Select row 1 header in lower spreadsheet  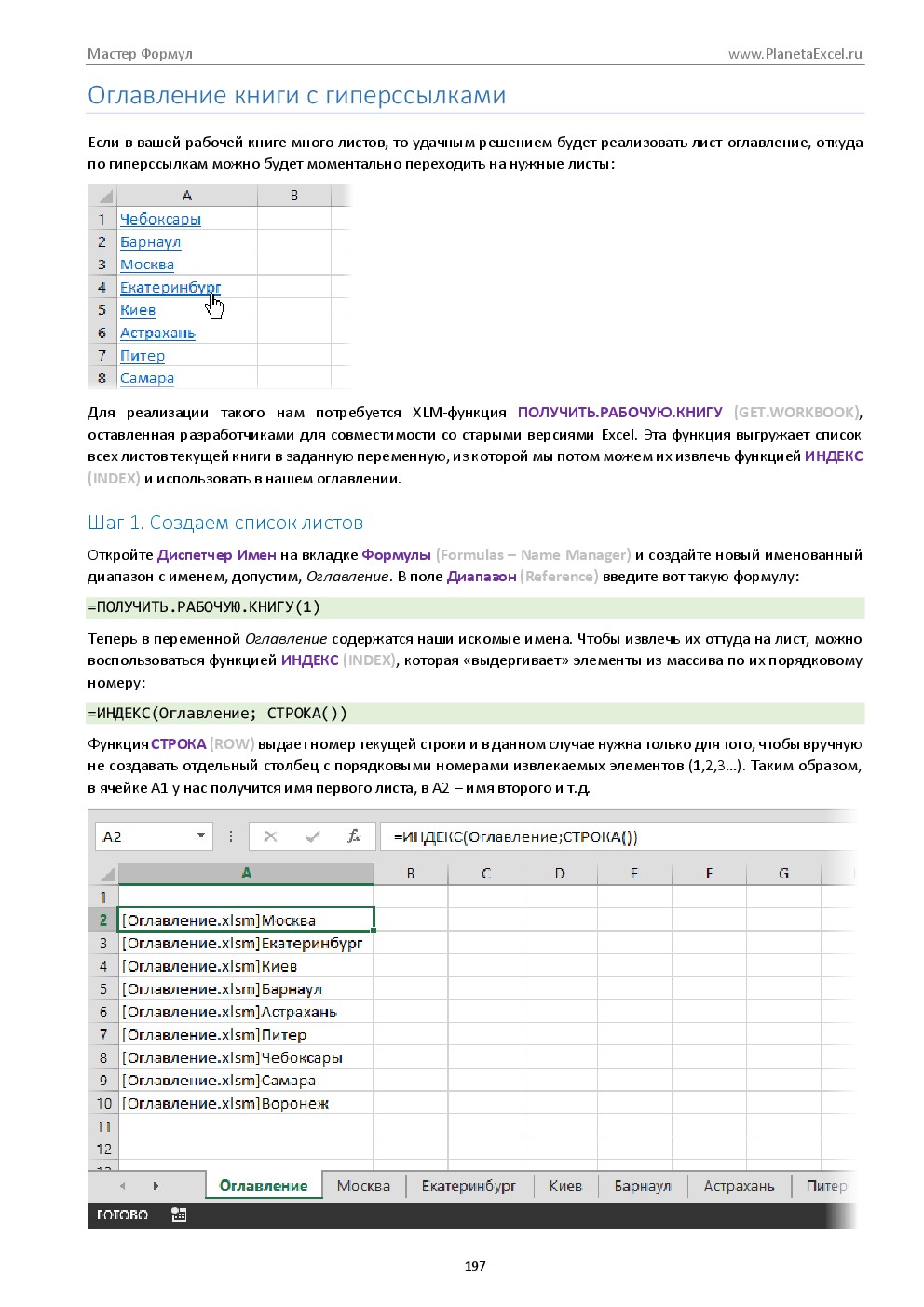point(103,897)
